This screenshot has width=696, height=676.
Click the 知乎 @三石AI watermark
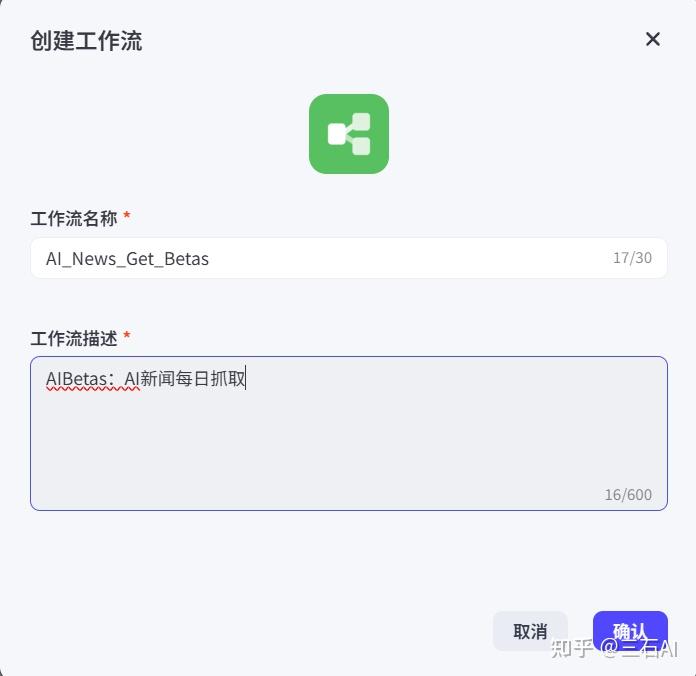614,649
